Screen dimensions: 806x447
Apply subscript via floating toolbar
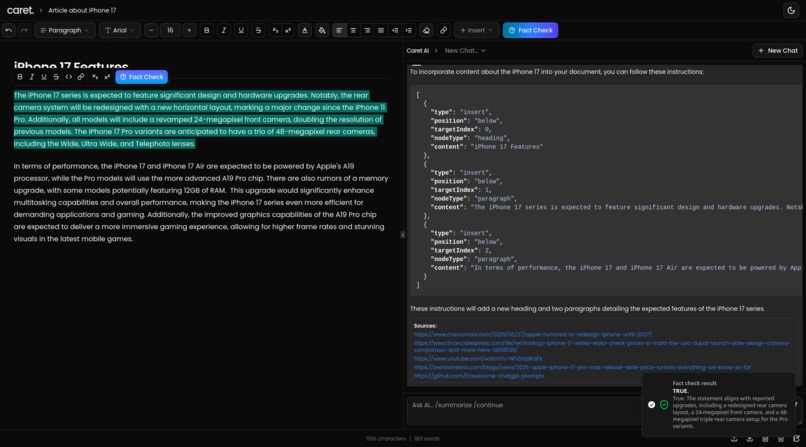coord(95,77)
